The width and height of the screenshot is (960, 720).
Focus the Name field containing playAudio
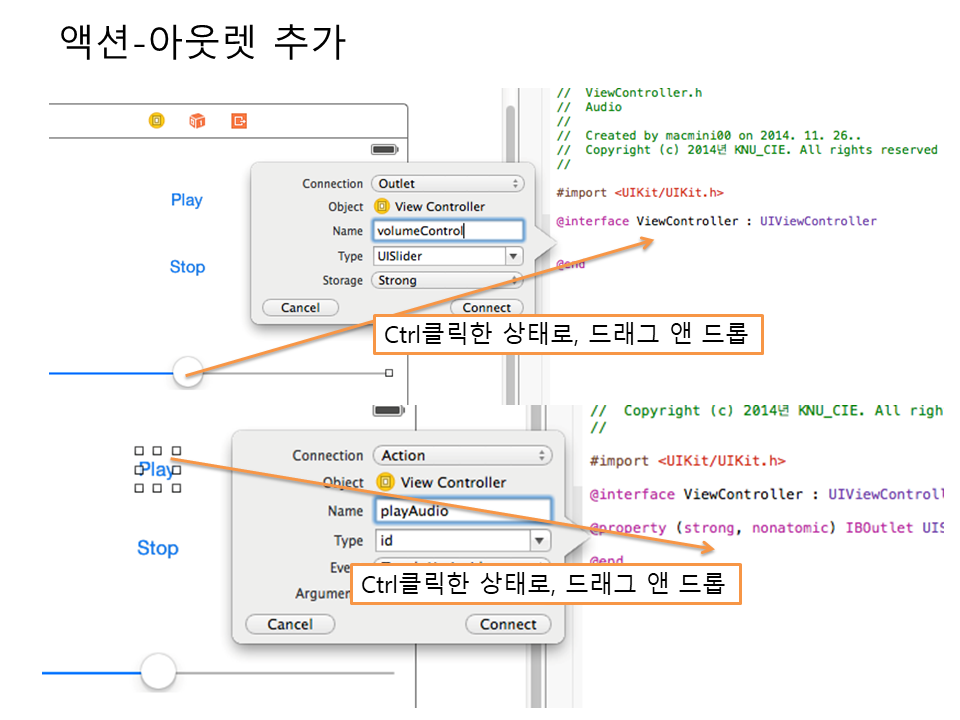(x=462, y=511)
